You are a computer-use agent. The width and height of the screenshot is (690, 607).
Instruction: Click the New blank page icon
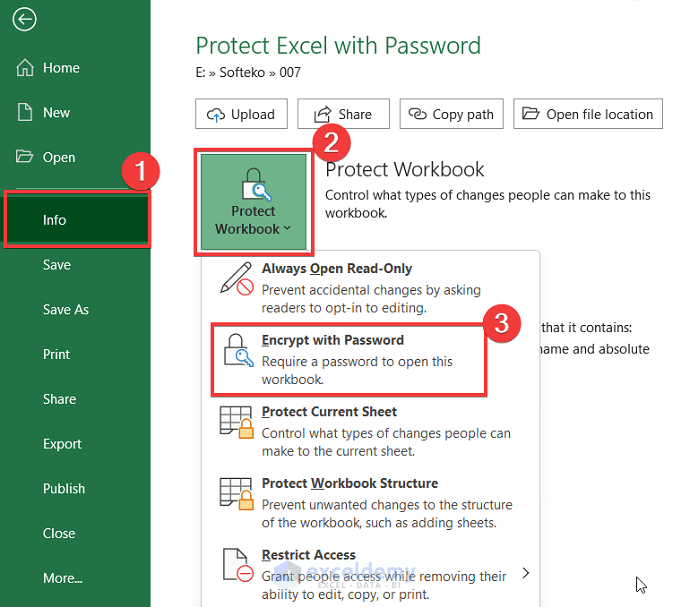coord(25,112)
